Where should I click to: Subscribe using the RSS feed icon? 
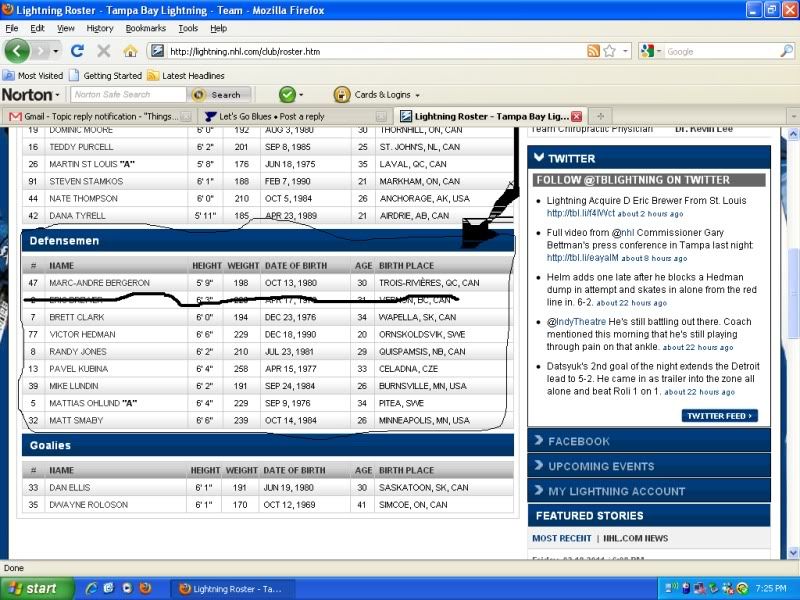click(x=593, y=51)
